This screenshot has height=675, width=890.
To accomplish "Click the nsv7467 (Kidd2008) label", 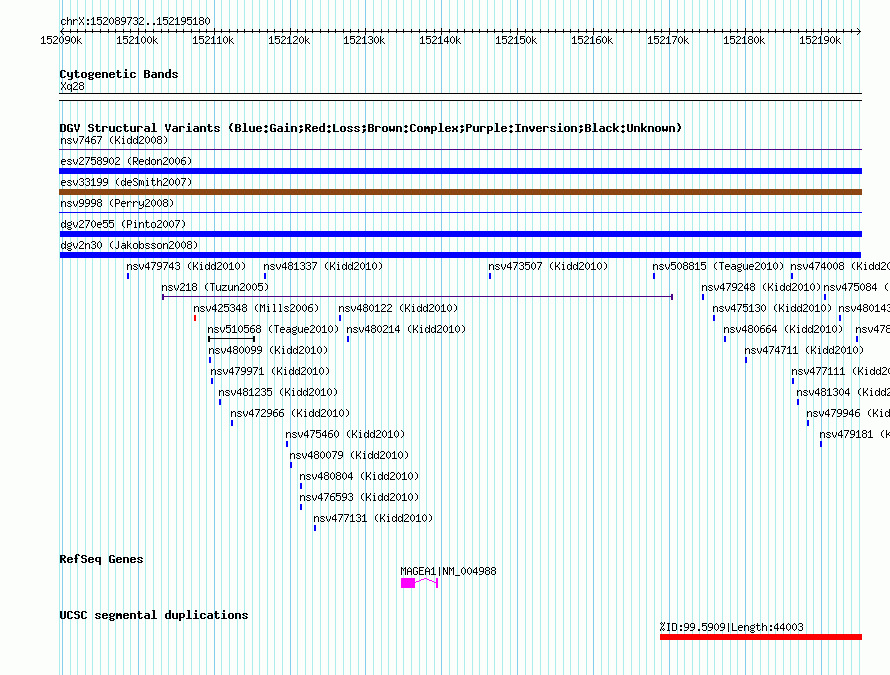I will 114,140.
